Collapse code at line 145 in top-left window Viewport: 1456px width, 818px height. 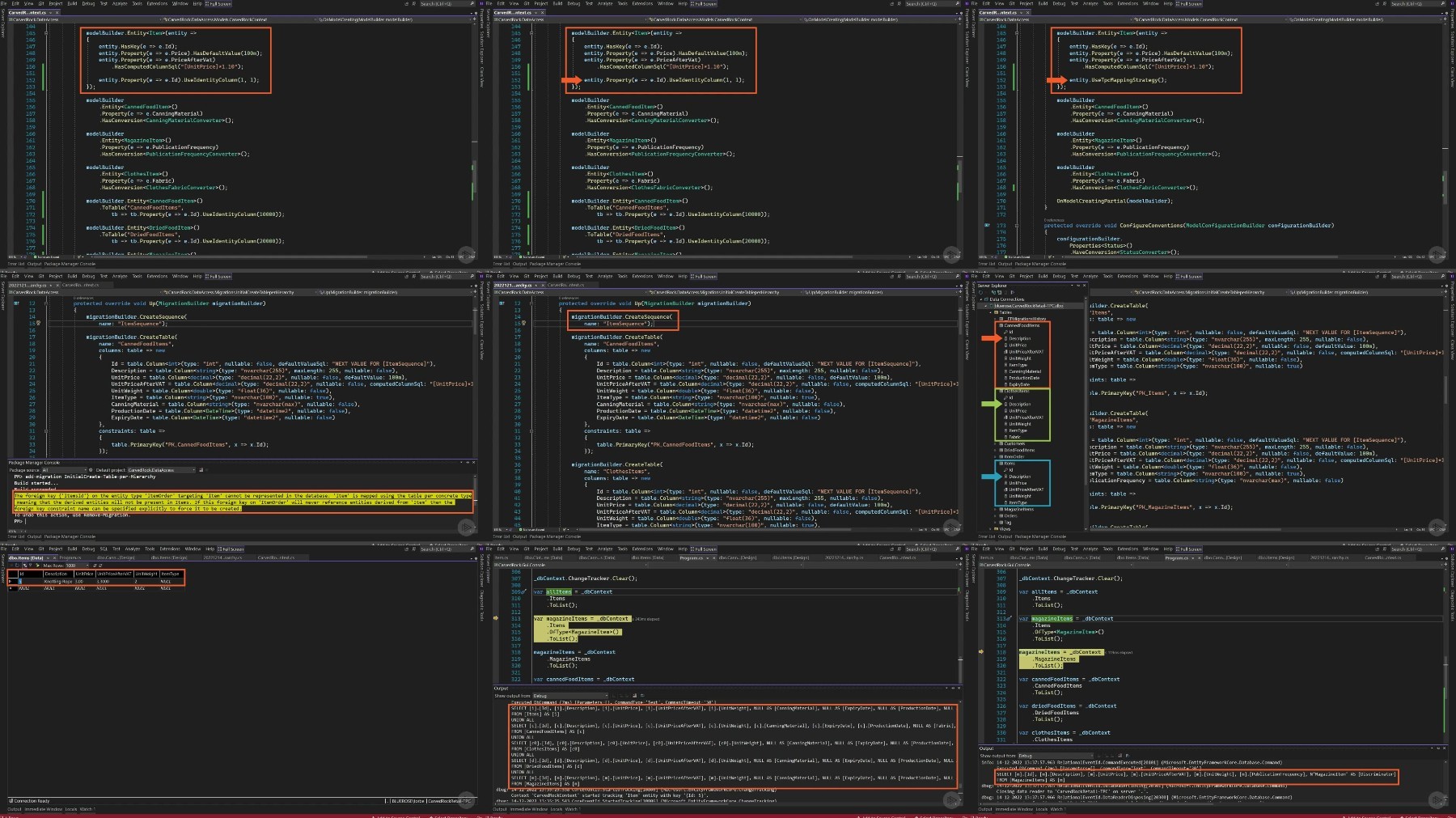pos(46,33)
